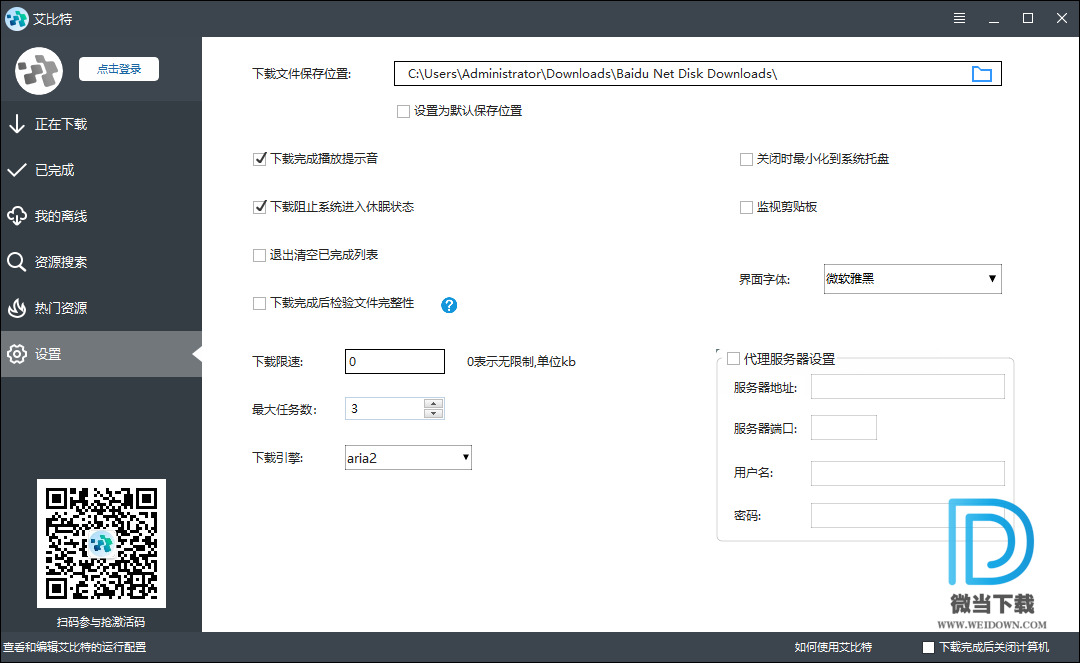Increase 最大任务数 with up arrow
The image size is (1080, 663).
[433, 403]
